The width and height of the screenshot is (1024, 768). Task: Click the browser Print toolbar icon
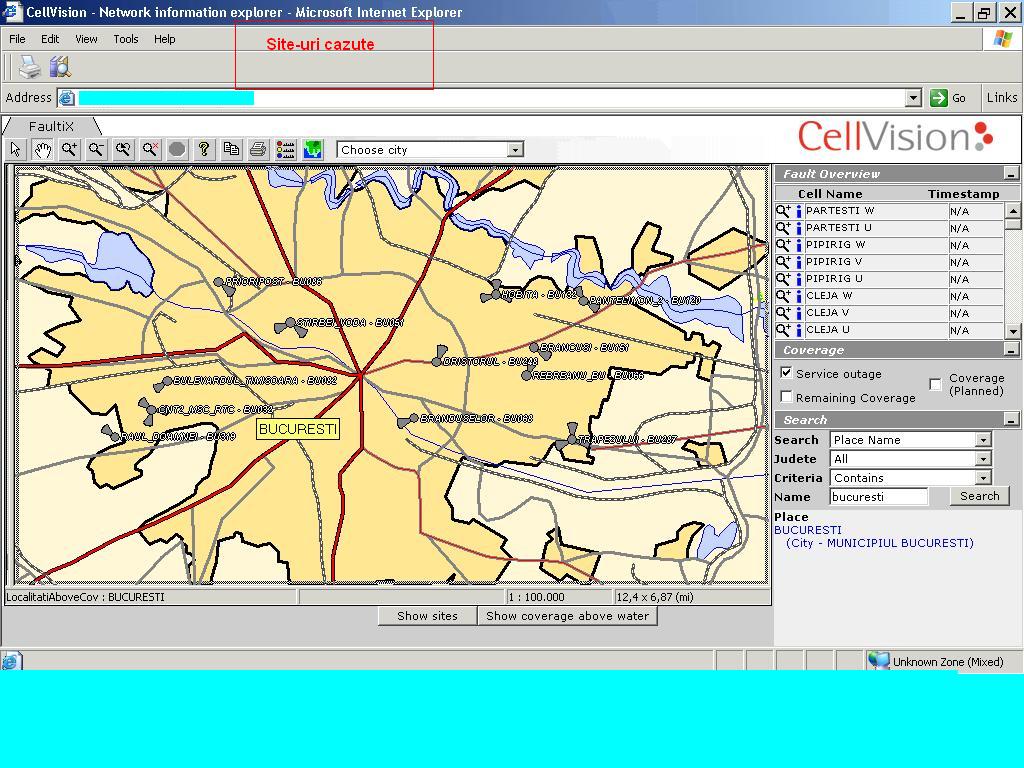click(29, 67)
